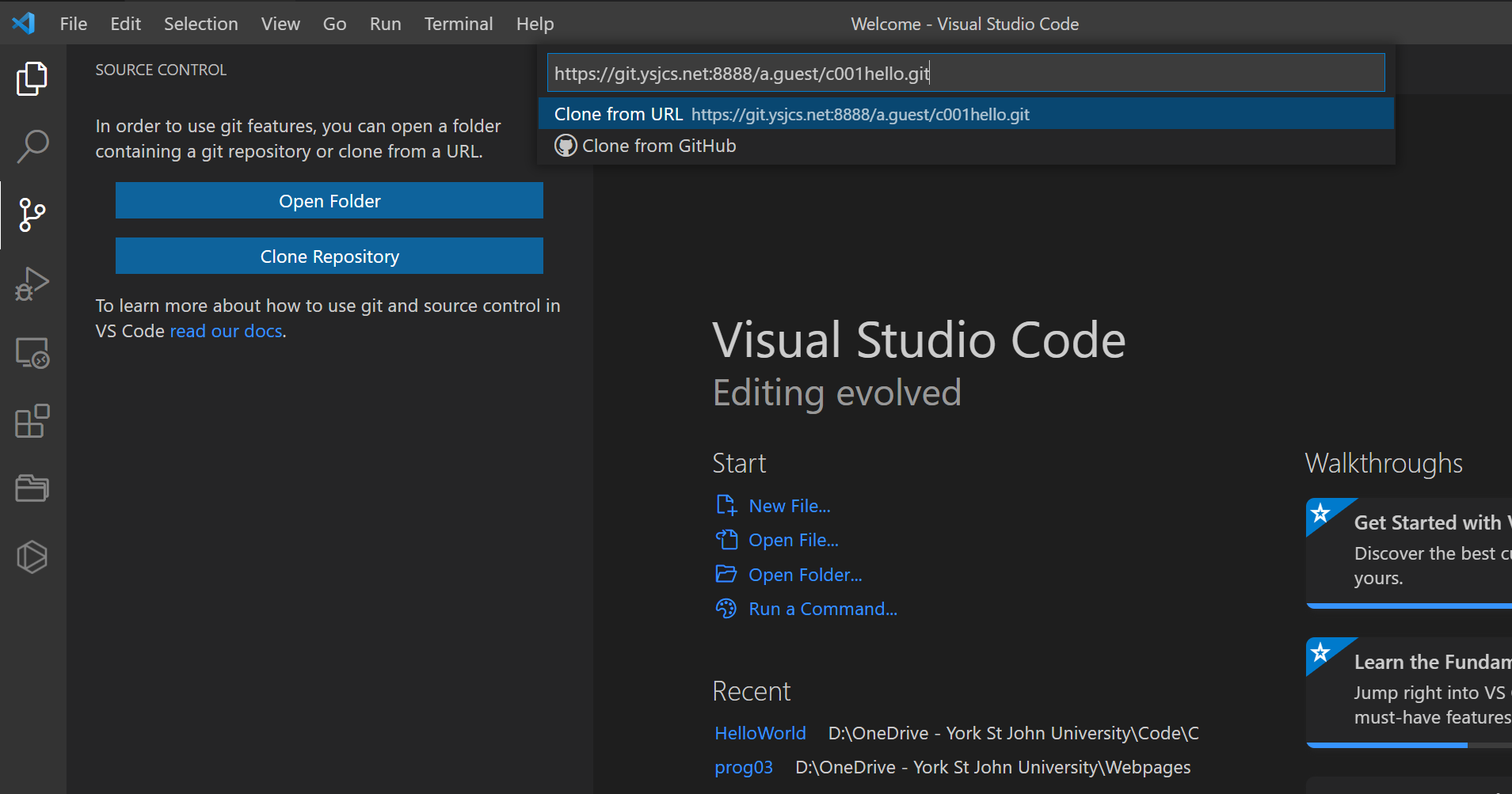Click the Open File... link
This screenshot has width=1512, height=794.
click(x=794, y=540)
